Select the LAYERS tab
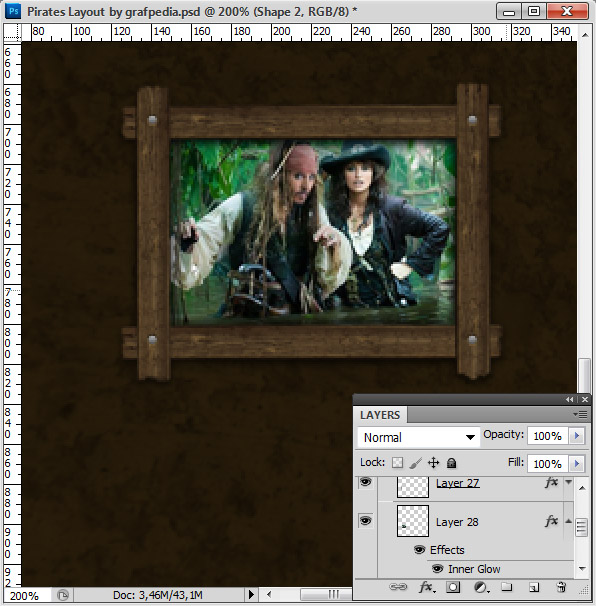Screen dimensions: 596x606 pyautogui.click(x=380, y=415)
